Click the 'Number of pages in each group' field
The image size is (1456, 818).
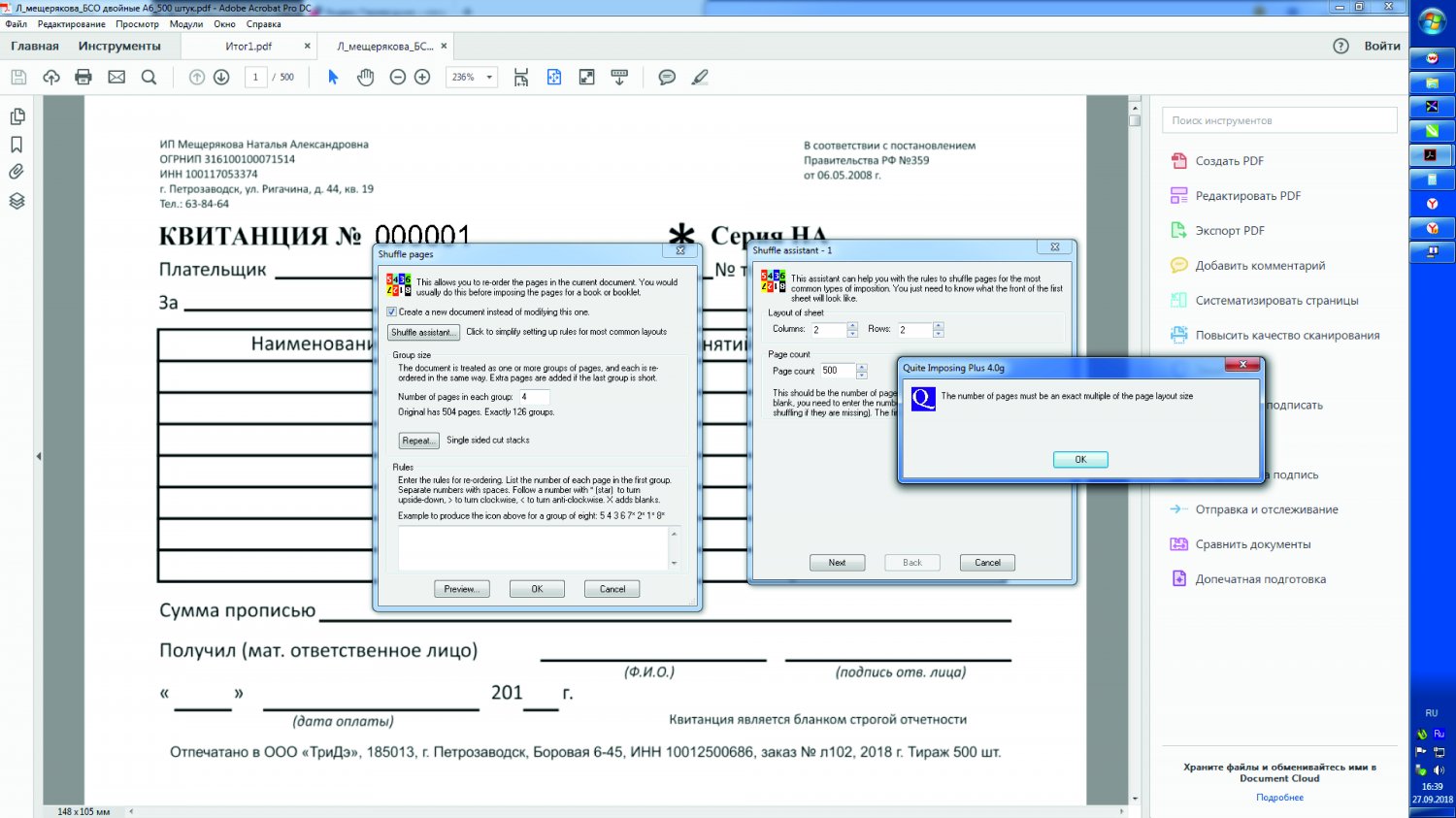point(534,397)
